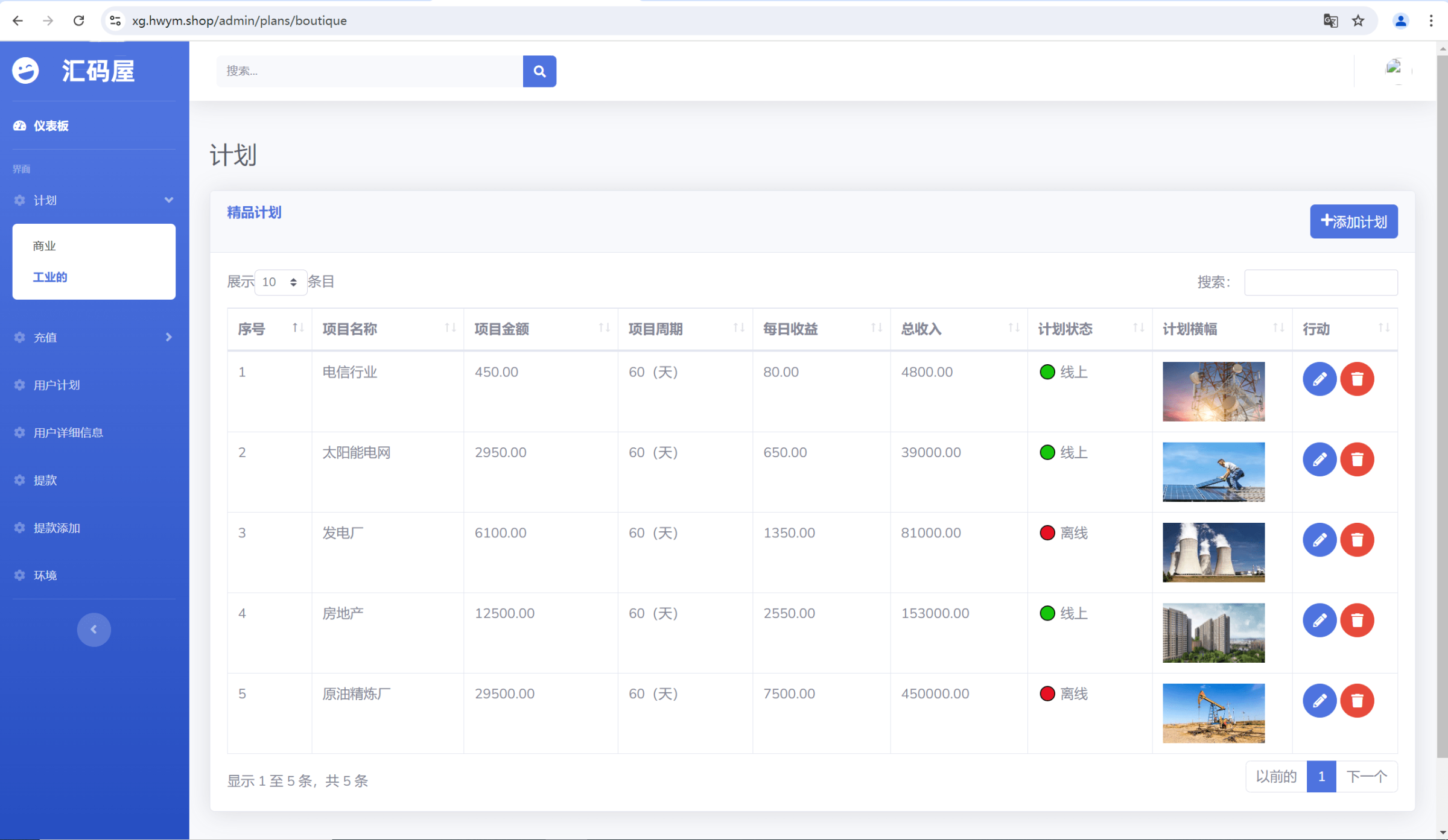Open the entries-per-page dropdown showing 10

281,282
